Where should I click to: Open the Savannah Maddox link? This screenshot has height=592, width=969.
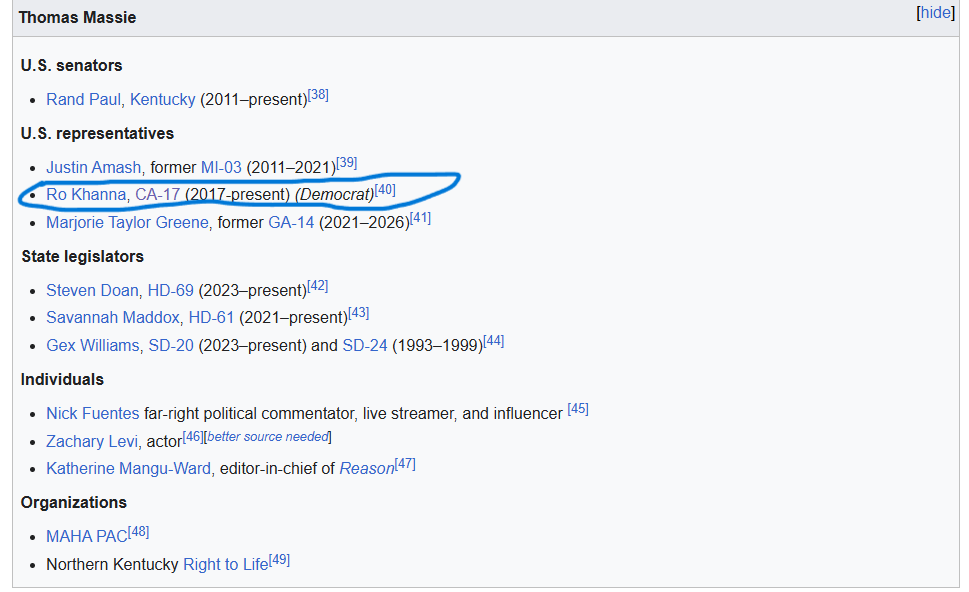click(x=113, y=318)
